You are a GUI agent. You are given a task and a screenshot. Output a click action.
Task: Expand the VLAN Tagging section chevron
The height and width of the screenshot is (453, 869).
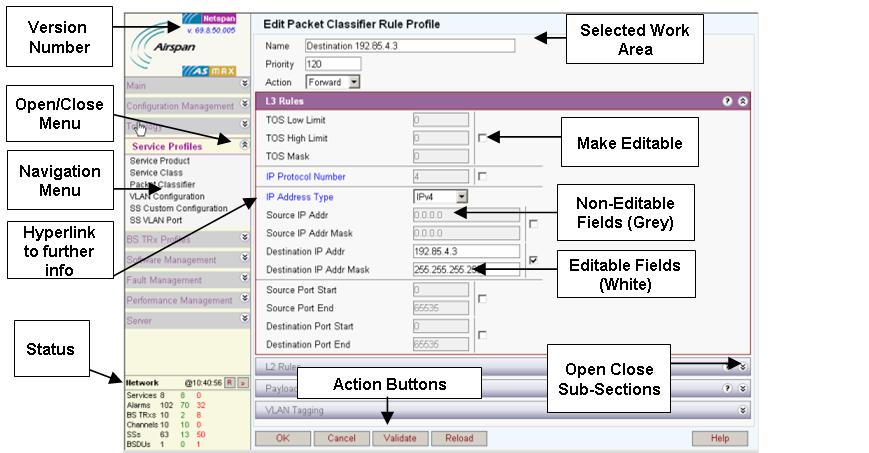point(742,410)
